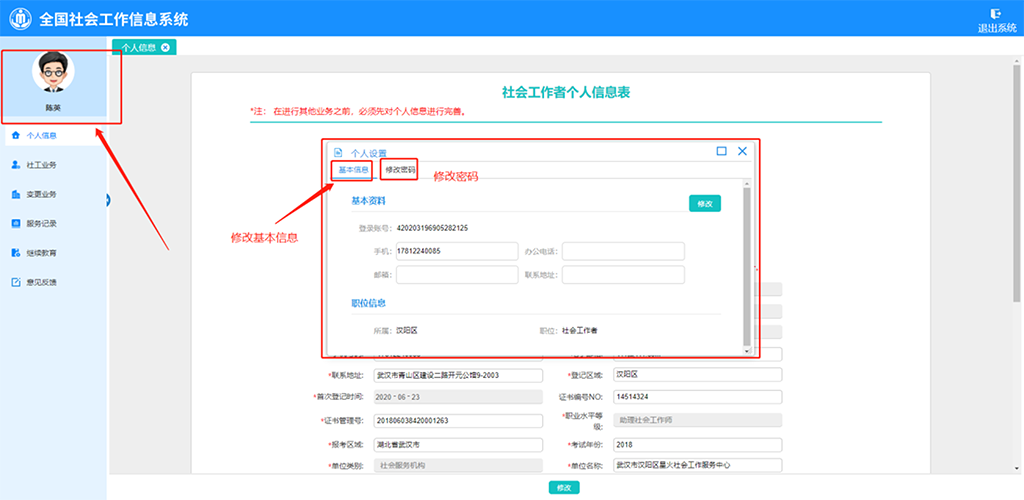Switch to the 修改密码 tab
The image size is (1024, 500).
(x=400, y=170)
